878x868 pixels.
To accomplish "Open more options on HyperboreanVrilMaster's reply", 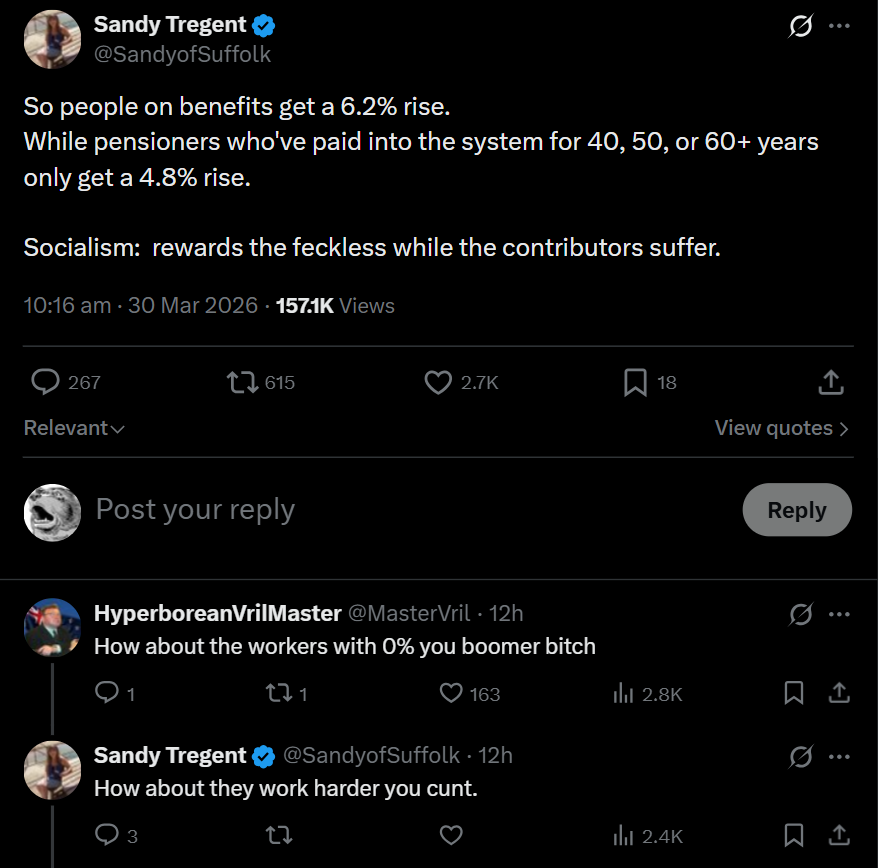I will click(x=839, y=614).
